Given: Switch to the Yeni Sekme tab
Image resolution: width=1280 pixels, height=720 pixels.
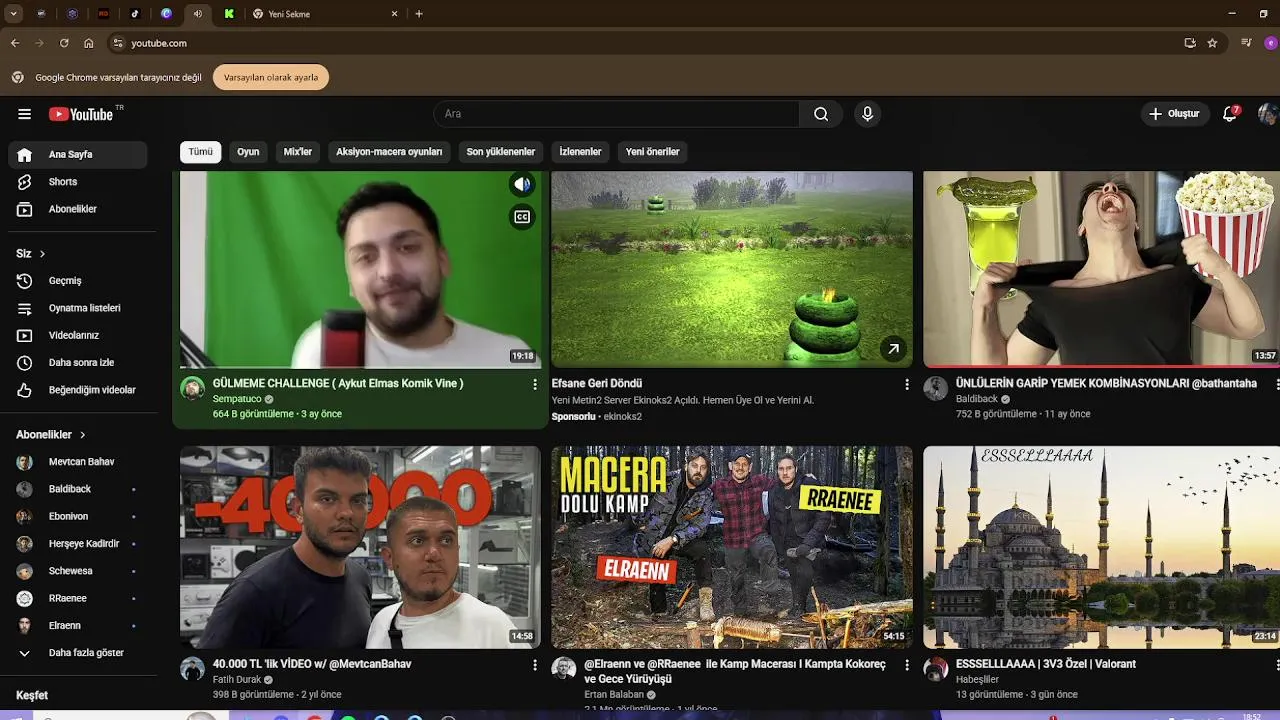Looking at the screenshot, I should 323,14.
